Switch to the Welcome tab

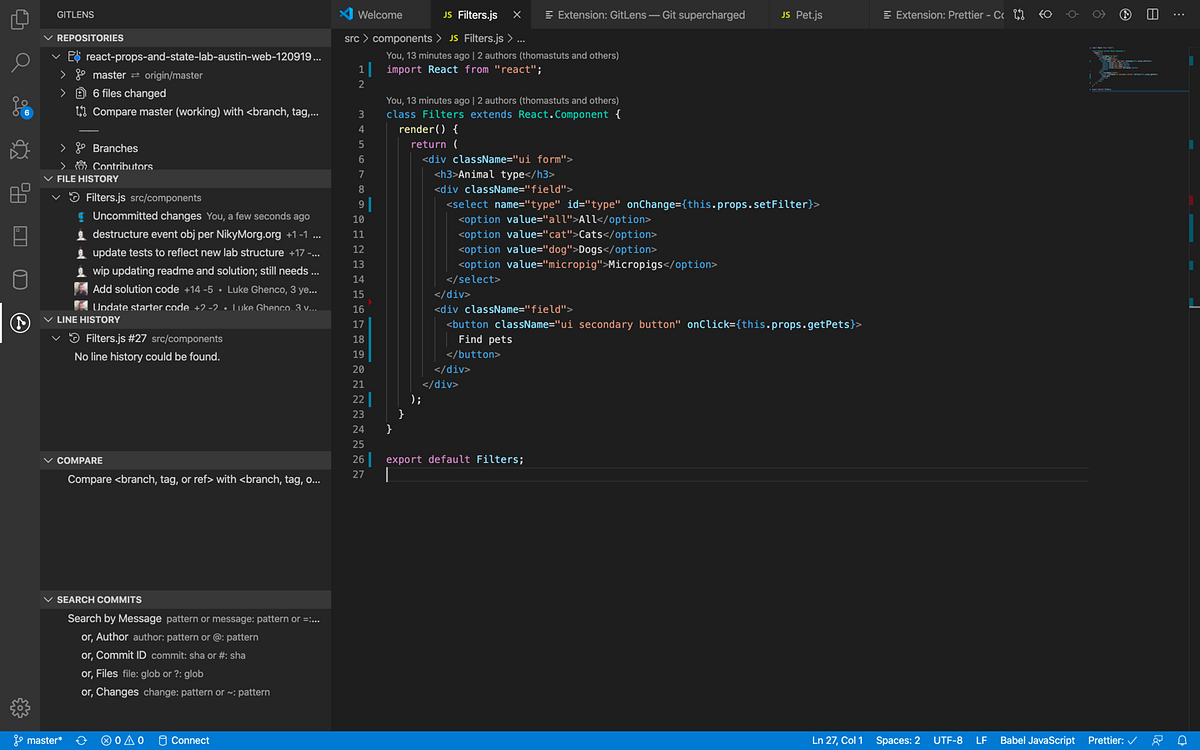378,14
